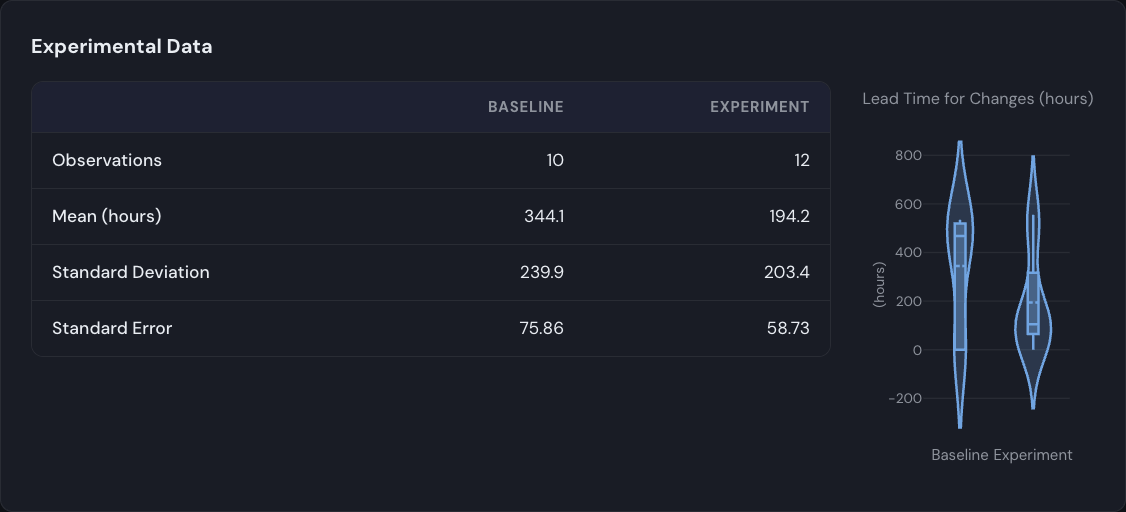Image resolution: width=1126 pixels, height=512 pixels.
Task: Click the Standard Error row label
Action: 112,328
